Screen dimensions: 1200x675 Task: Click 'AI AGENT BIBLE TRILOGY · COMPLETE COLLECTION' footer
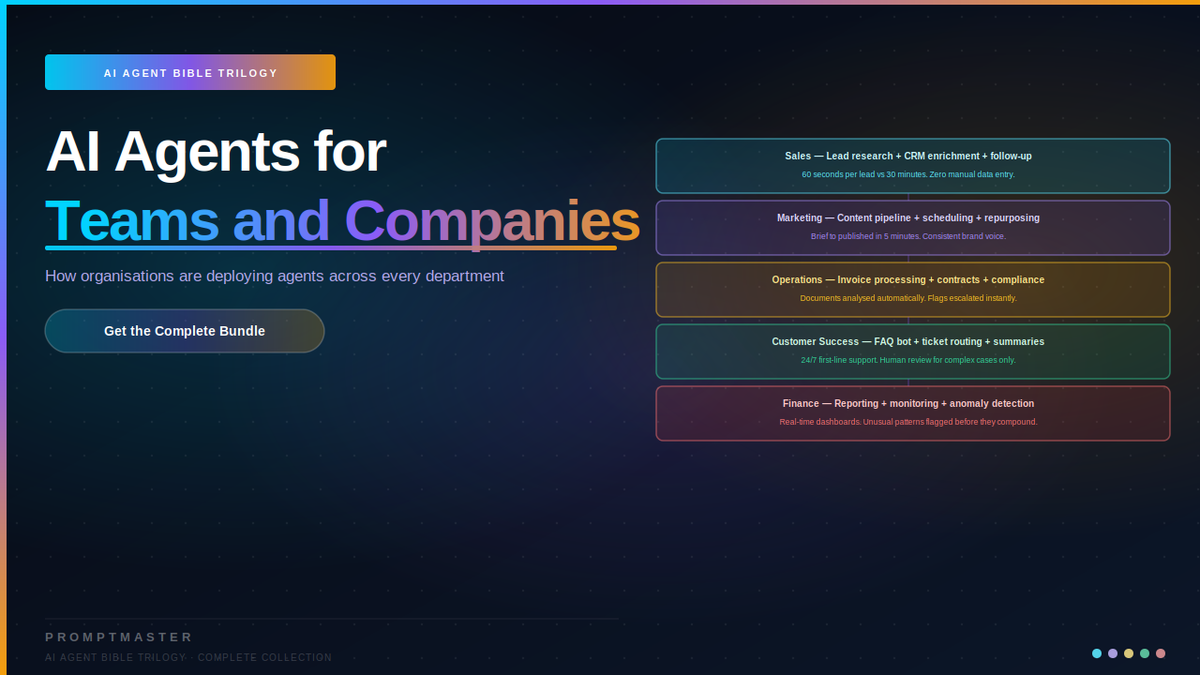188,658
